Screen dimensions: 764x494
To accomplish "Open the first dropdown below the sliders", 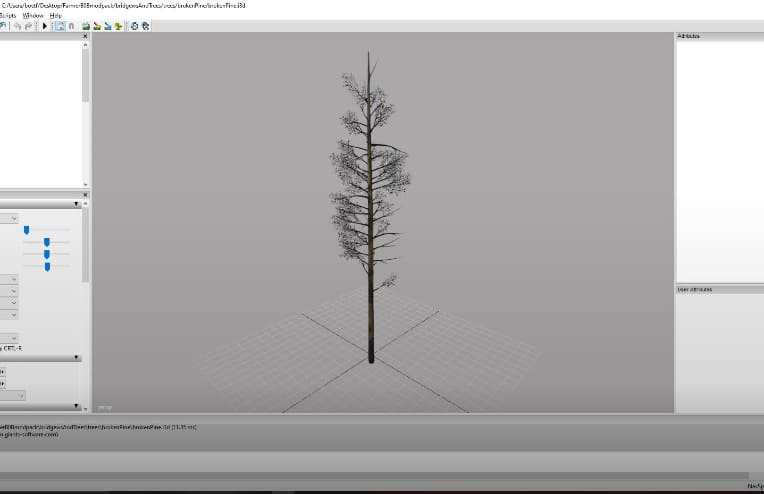I will [x=13, y=279].
